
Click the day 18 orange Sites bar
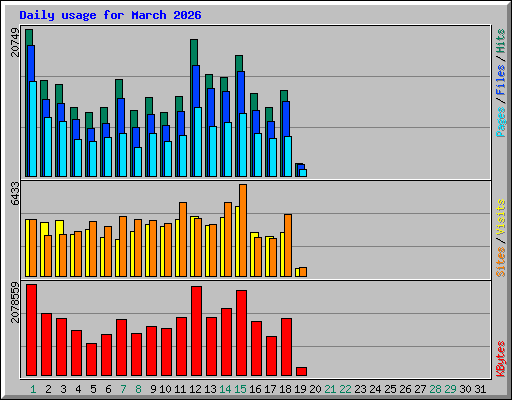pos(288,245)
